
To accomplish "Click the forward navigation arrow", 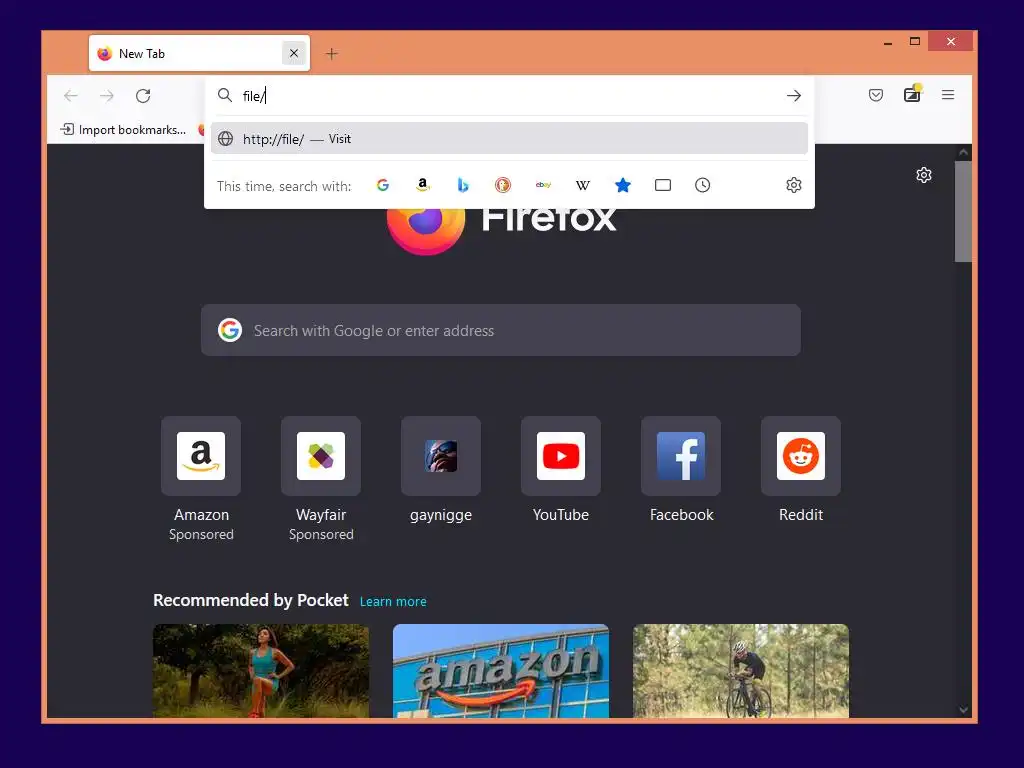I will pyautogui.click(x=106, y=96).
